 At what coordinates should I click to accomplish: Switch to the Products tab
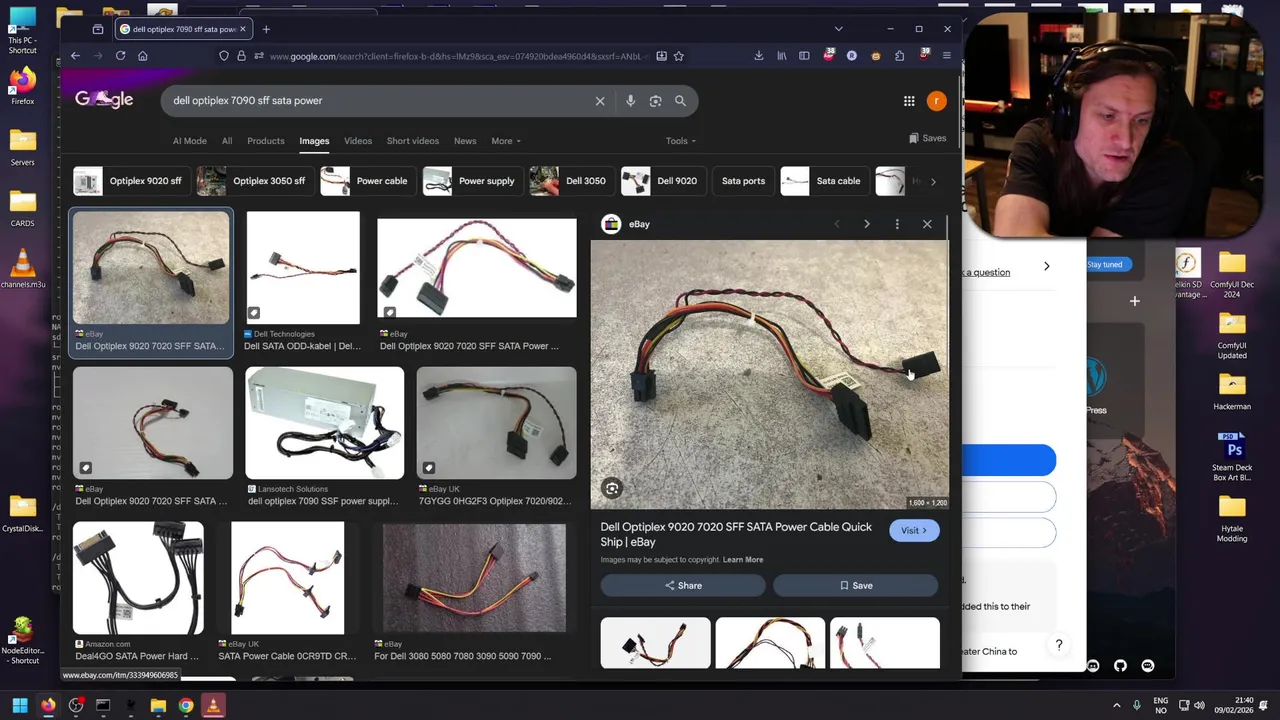(x=266, y=141)
